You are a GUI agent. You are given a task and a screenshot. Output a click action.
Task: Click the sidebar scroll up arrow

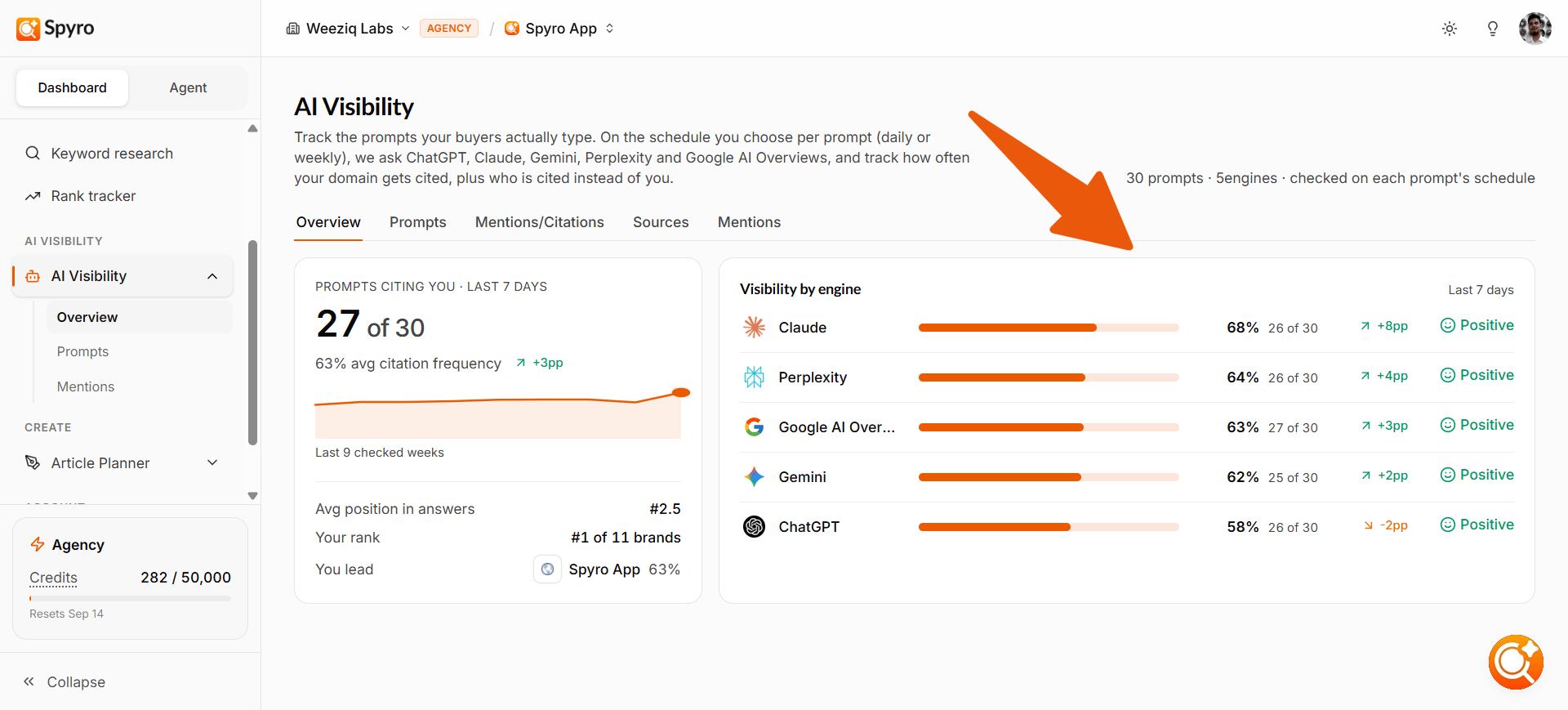[x=253, y=128]
